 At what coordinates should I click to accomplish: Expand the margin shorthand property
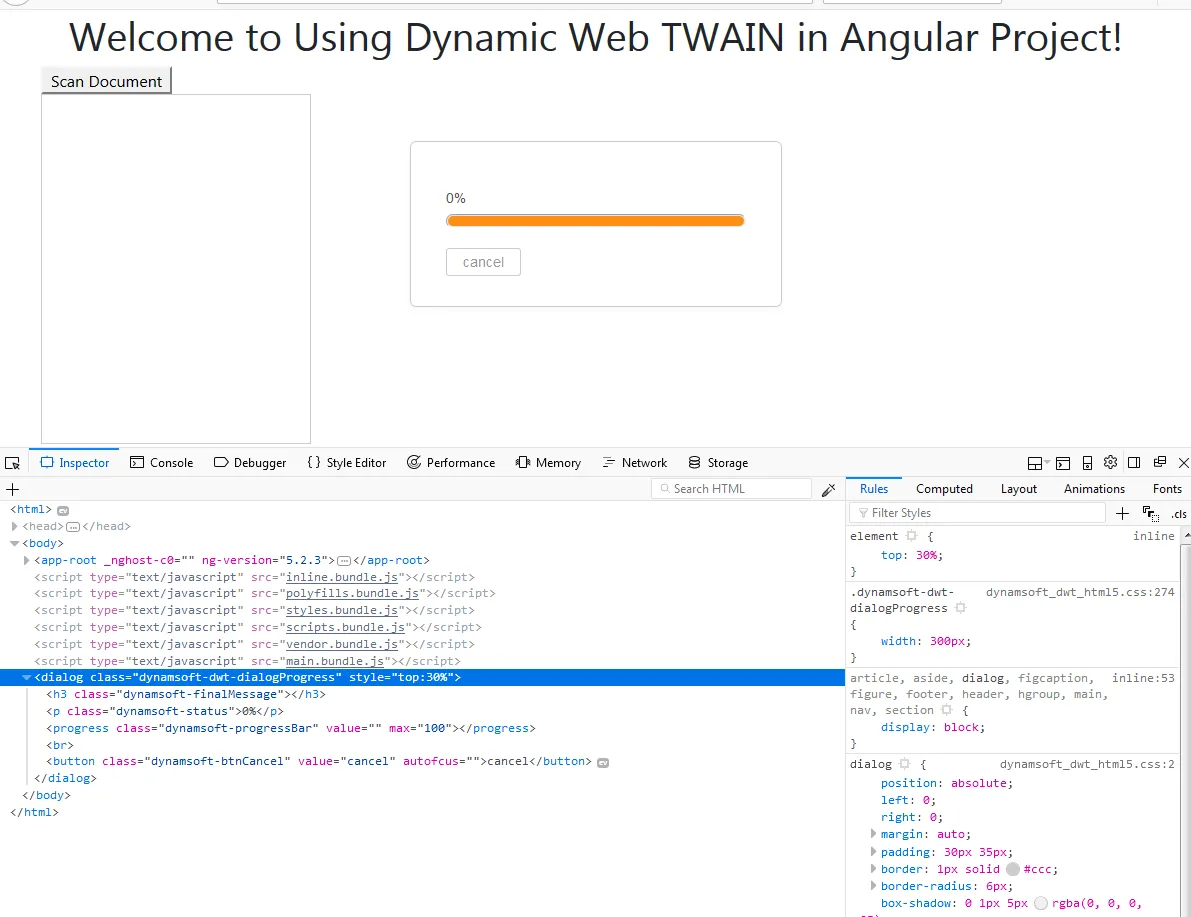(873, 833)
